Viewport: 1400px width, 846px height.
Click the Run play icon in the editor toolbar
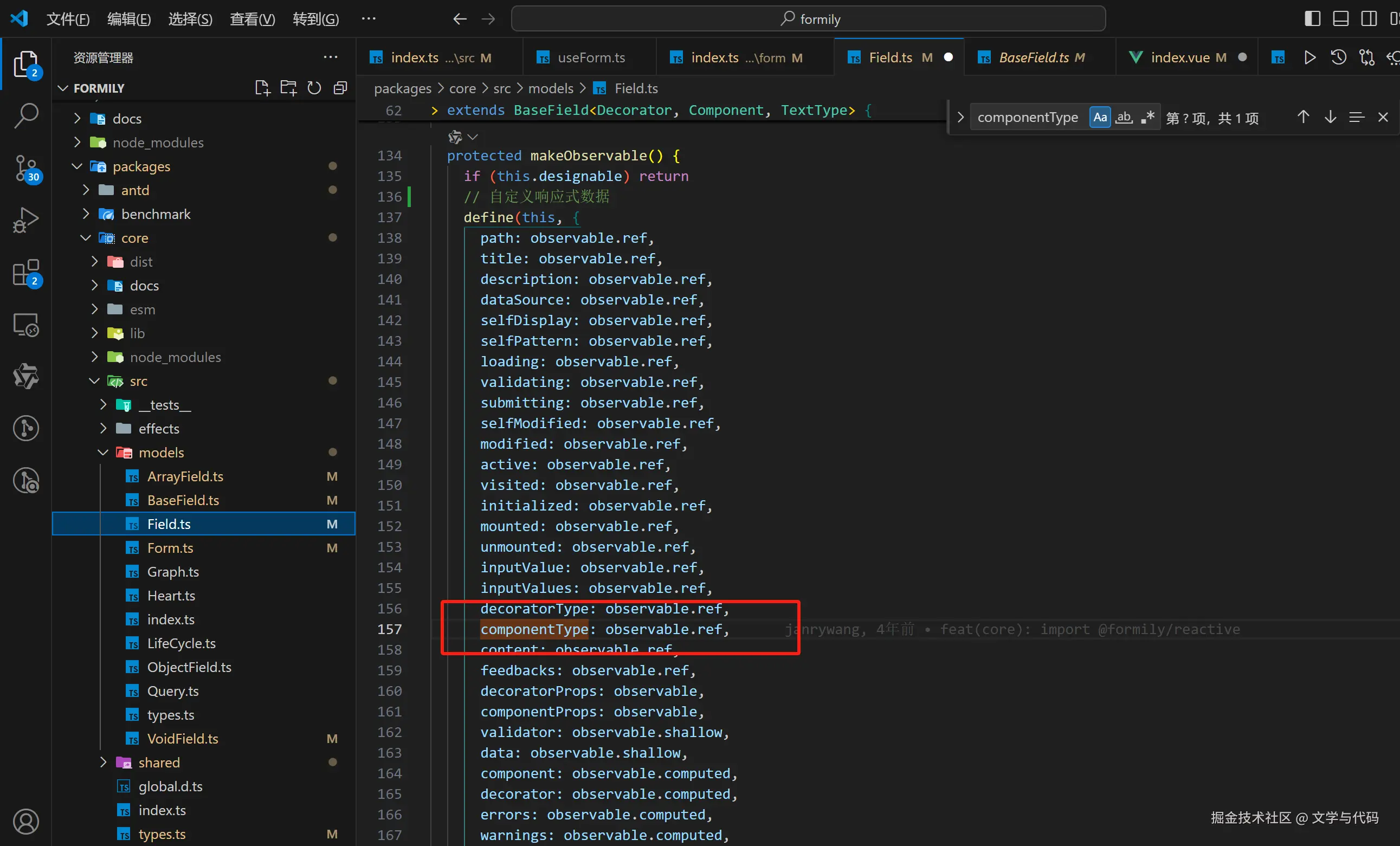coord(1309,57)
